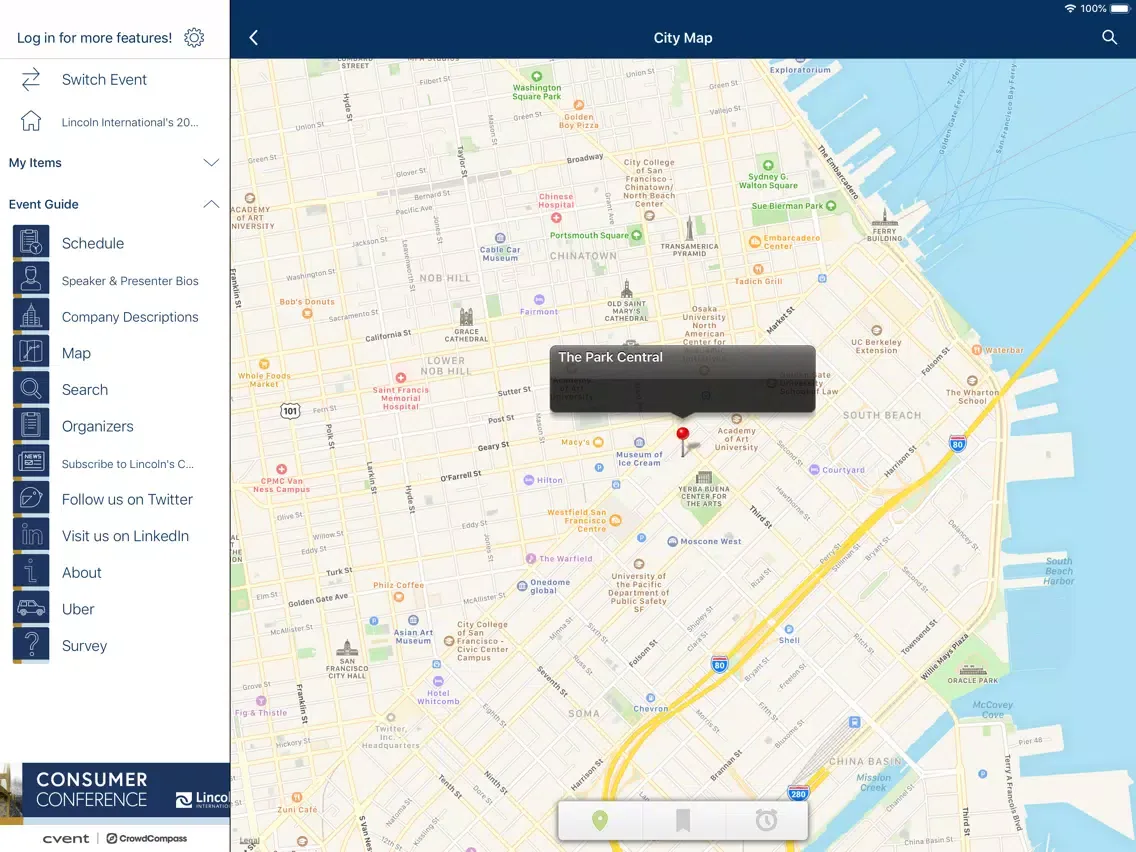Open the Schedule icon
Image resolution: width=1136 pixels, height=852 pixels.
(31, 242)
